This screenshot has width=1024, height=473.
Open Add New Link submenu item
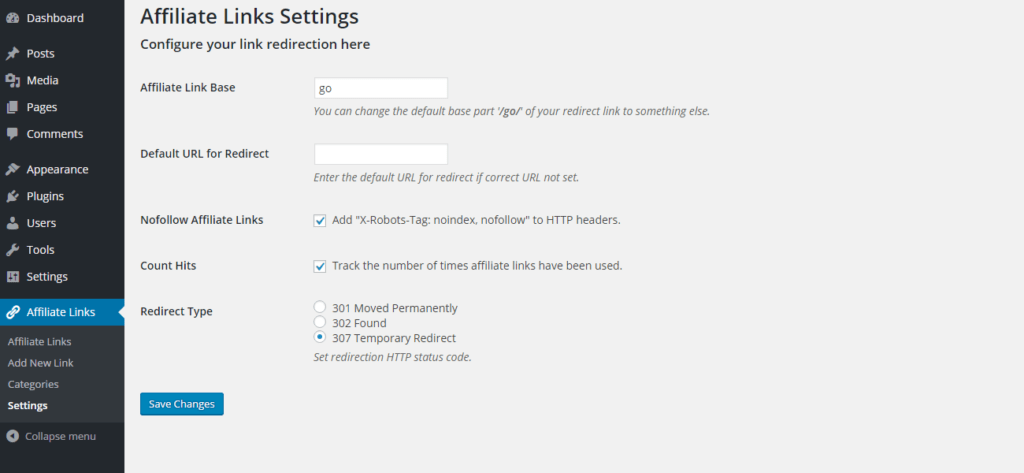tap(40, 363)
